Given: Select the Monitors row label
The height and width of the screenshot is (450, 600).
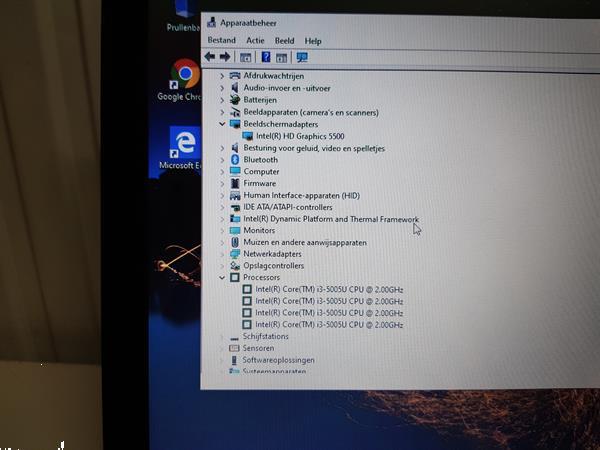Looking at the screenshot, I should click(259, 230).
